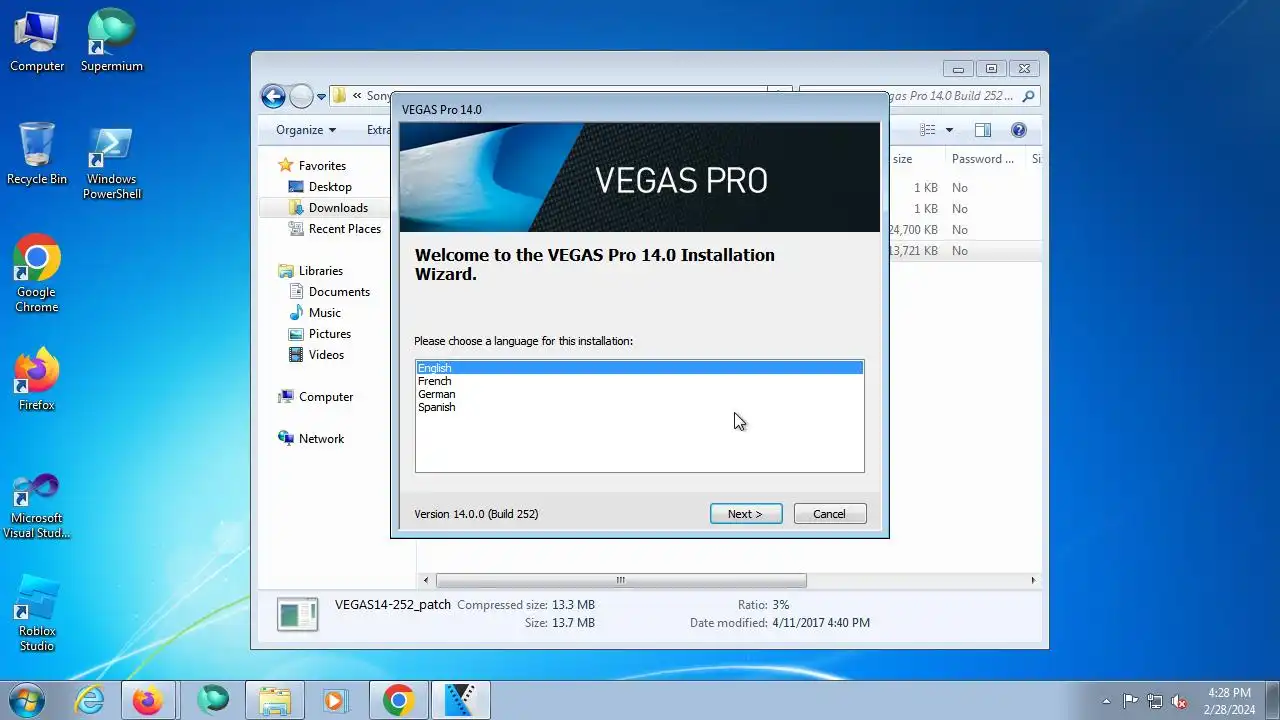Open the File Explorer taskbar icon
The height and width of the screenshot is (720, 1280).
[x=274, y=700]
